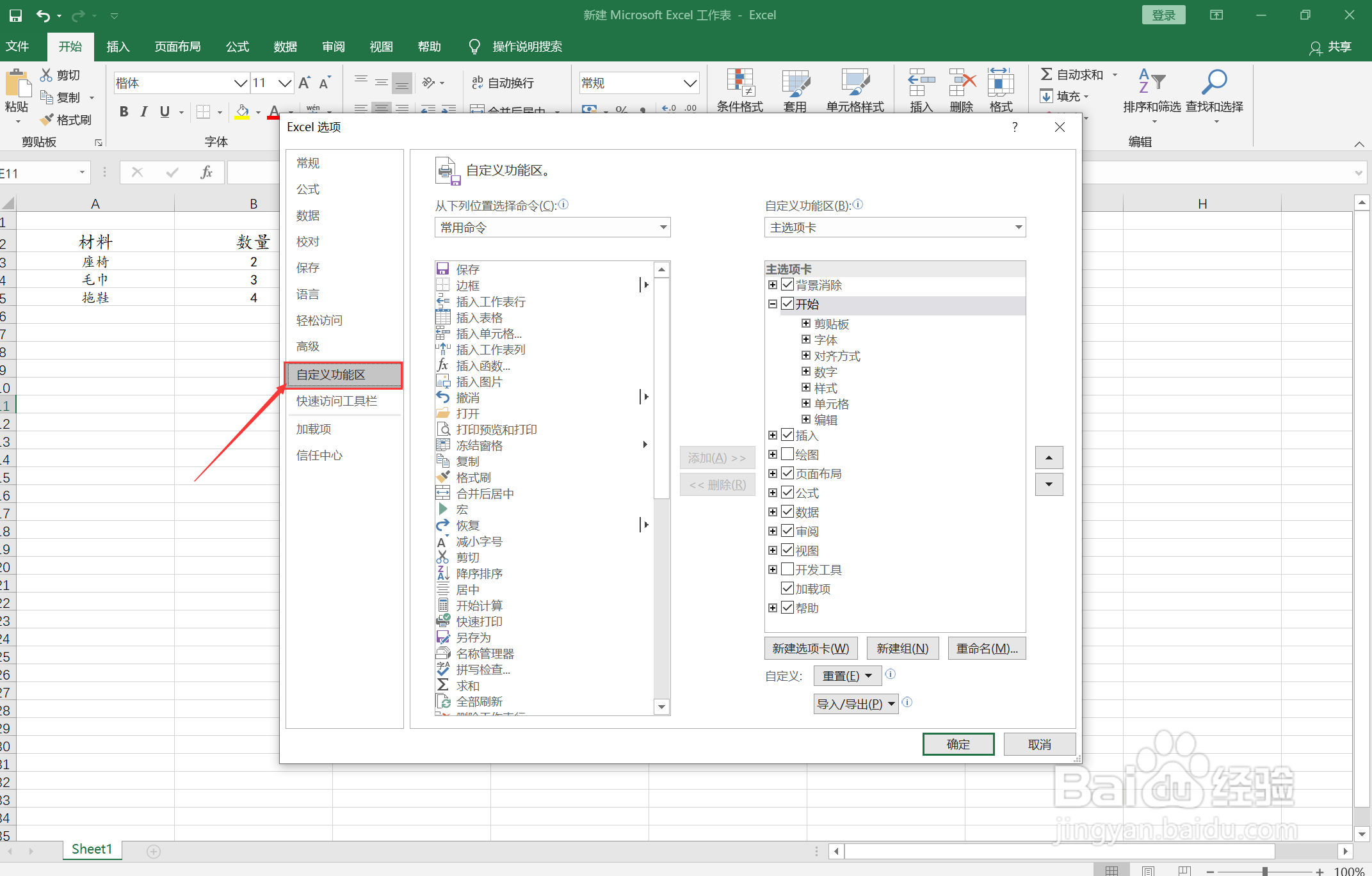Click Increase Font Size icon

tap(305, 83)
